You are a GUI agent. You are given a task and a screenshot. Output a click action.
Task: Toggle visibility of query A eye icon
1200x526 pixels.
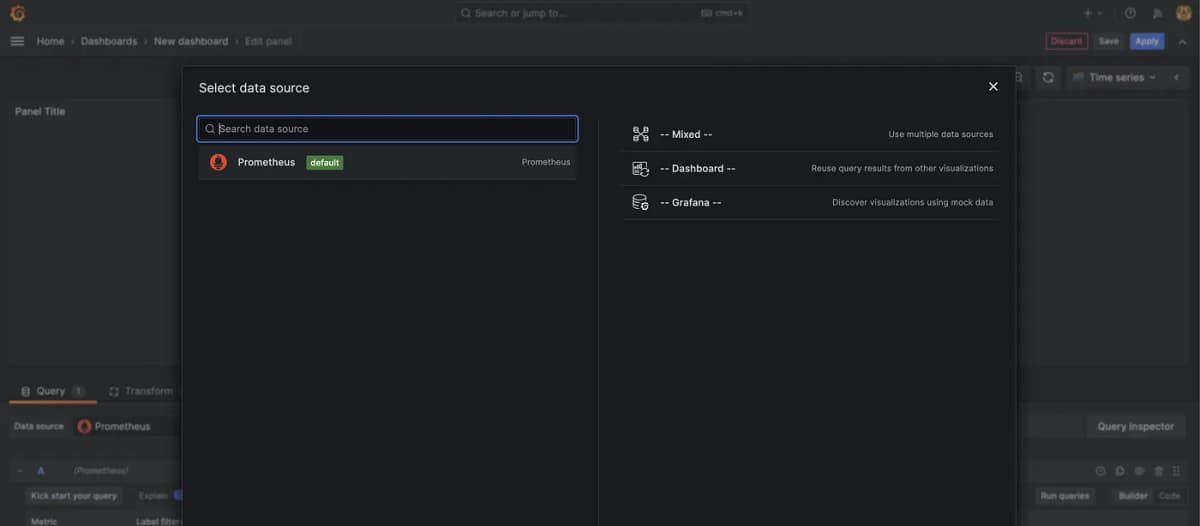(x=1139, y=471)
